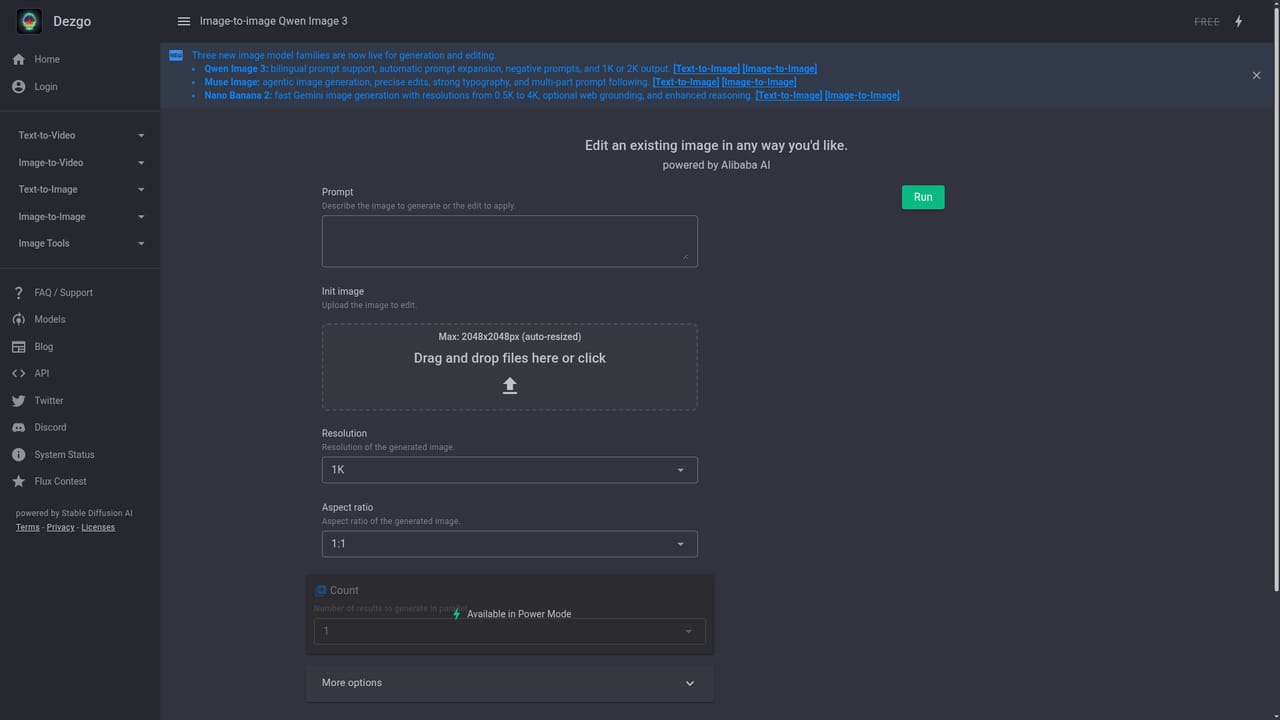This screenshot has width=1280, height=720.
Task: Click the "Available in Power Mode" text
Action: (x=519, y=614)
